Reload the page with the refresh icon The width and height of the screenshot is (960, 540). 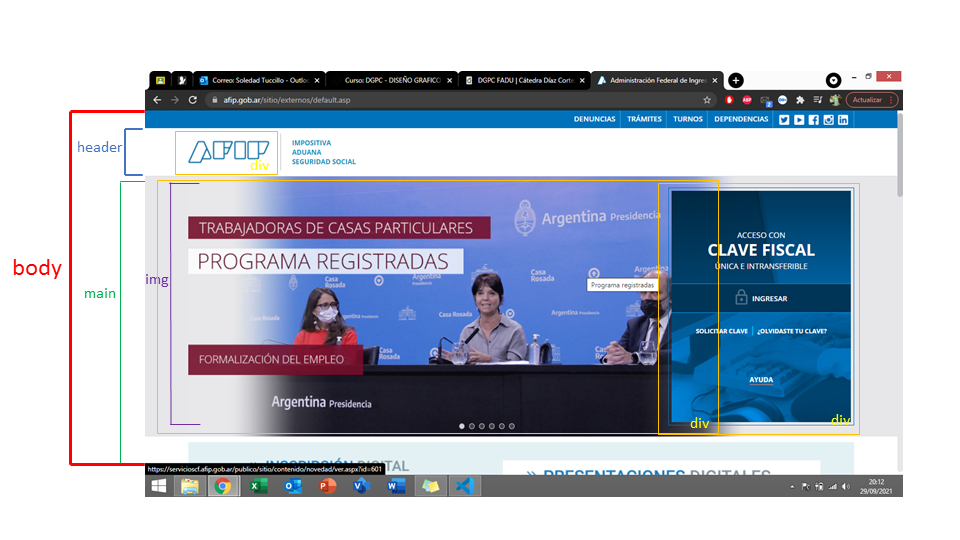click(x=193, y=100)
